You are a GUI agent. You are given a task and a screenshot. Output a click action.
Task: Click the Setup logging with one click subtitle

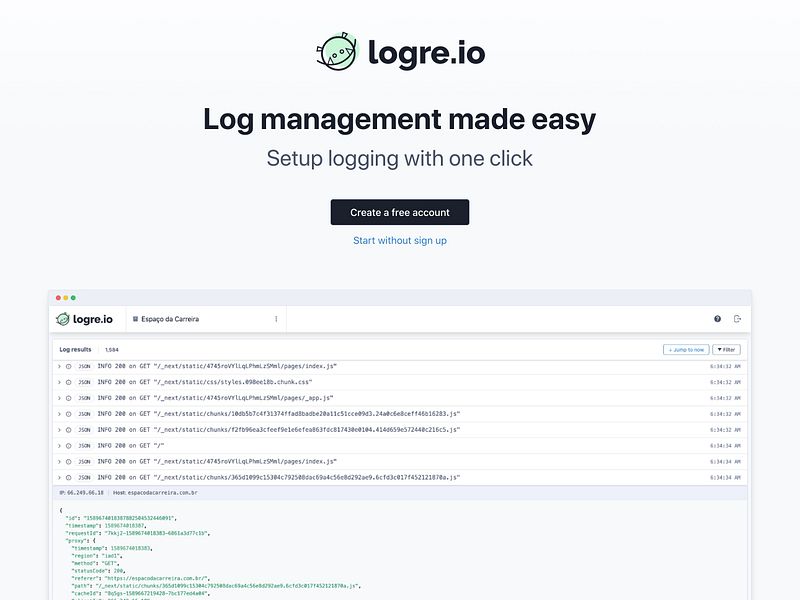click(x=399, y=159)
